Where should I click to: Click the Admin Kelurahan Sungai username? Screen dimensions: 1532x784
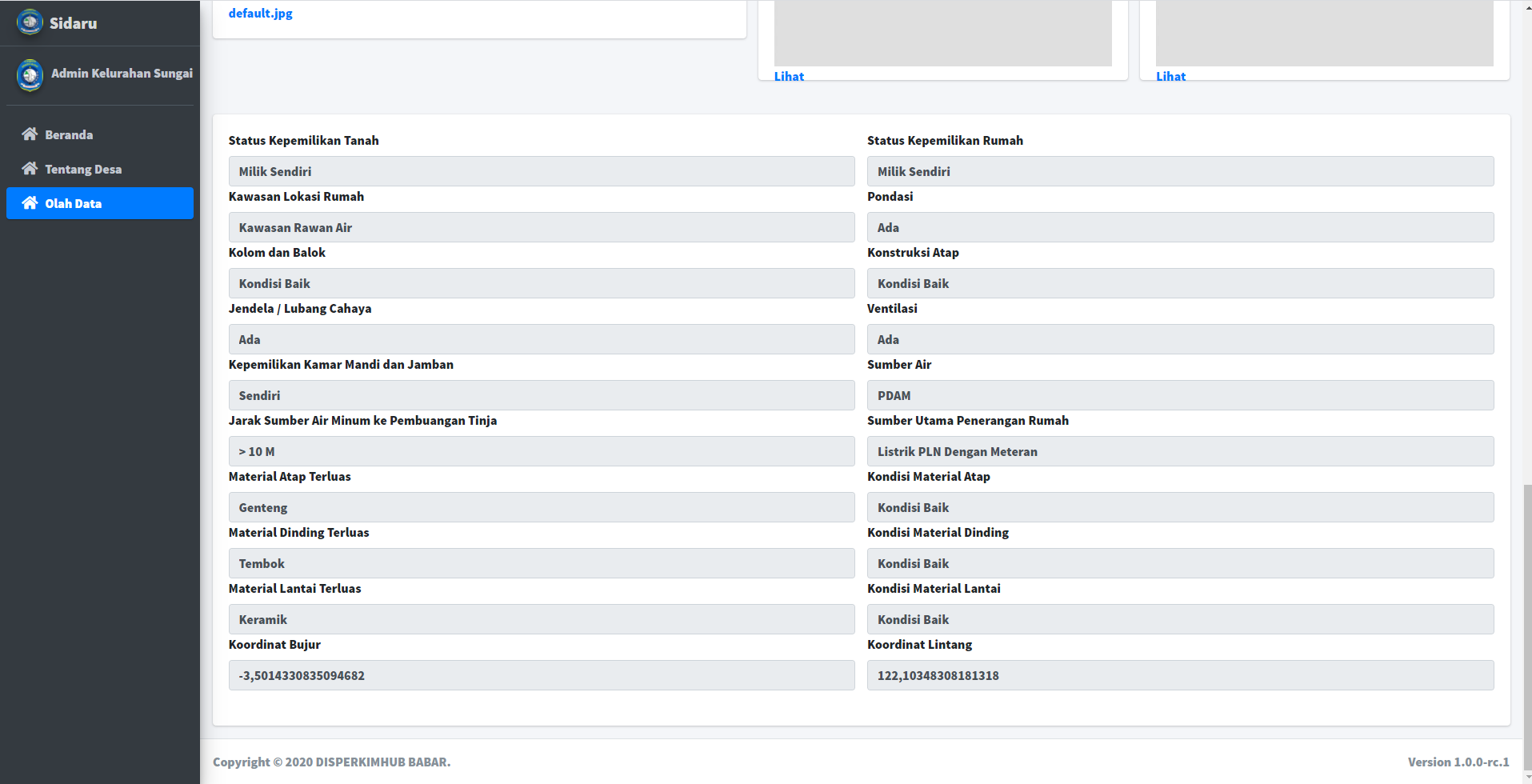(122, 73)
